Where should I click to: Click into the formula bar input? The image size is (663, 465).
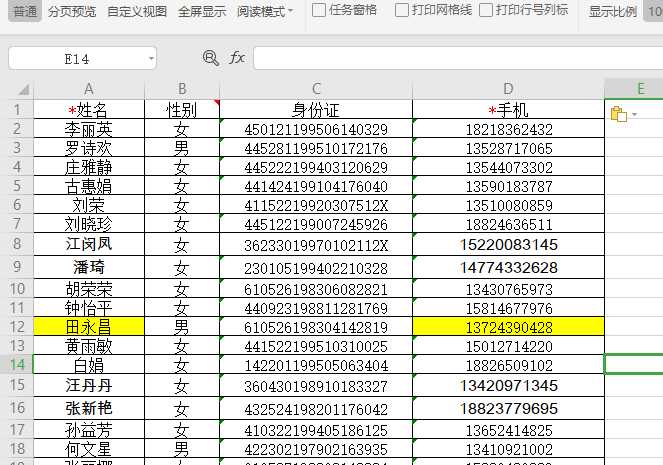(x=458, y=58)
